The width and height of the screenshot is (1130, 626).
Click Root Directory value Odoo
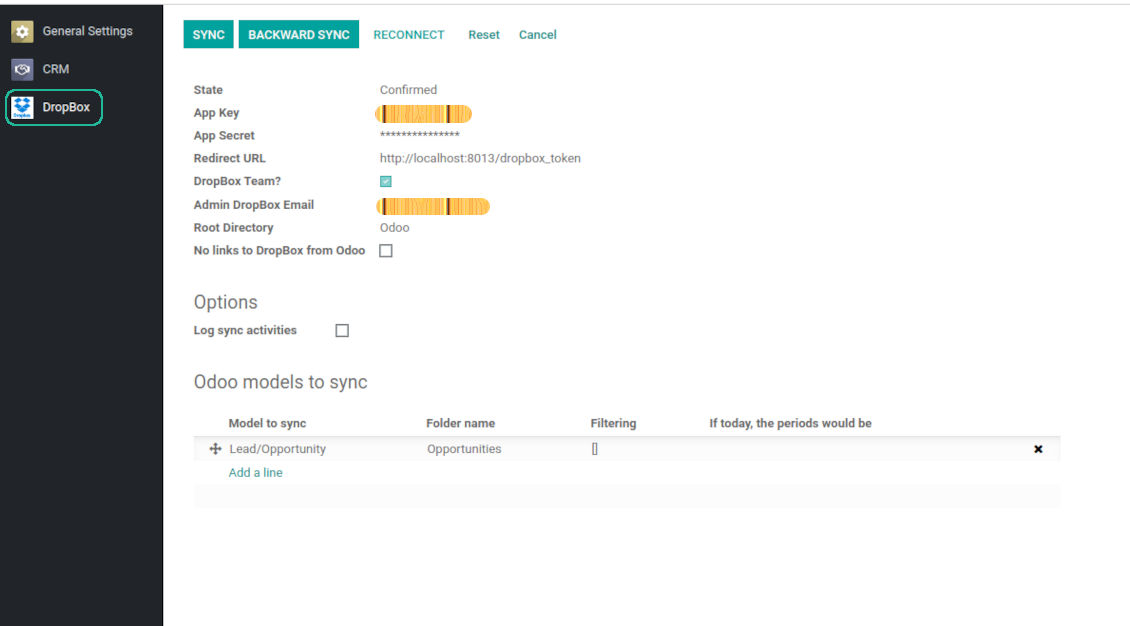(x=394, y=228)
